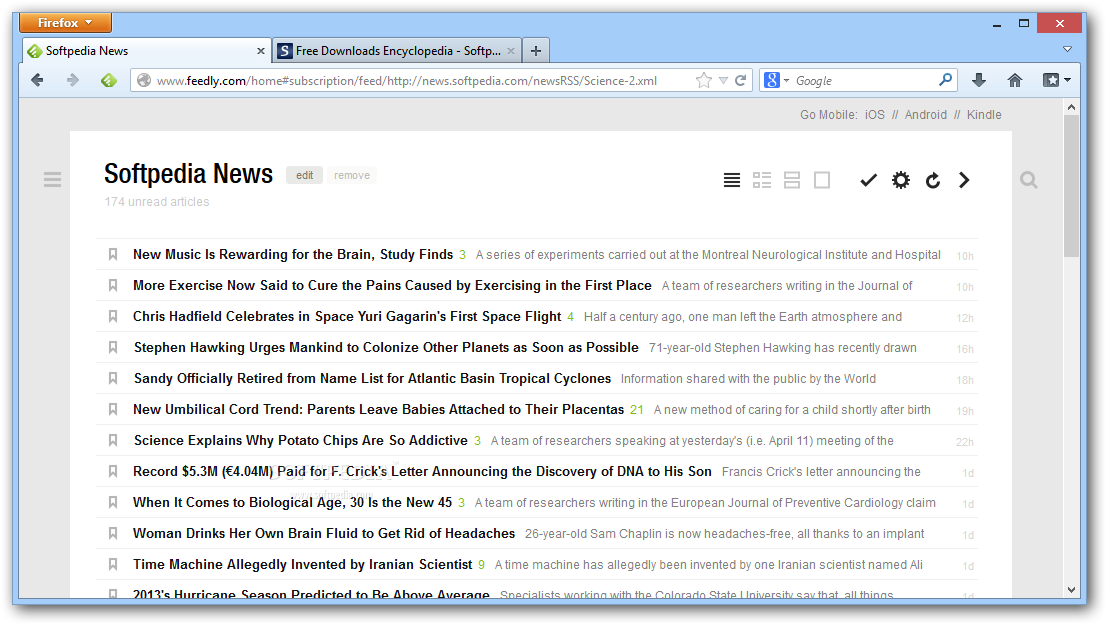Click the edit feed button

tap(304, 175)
